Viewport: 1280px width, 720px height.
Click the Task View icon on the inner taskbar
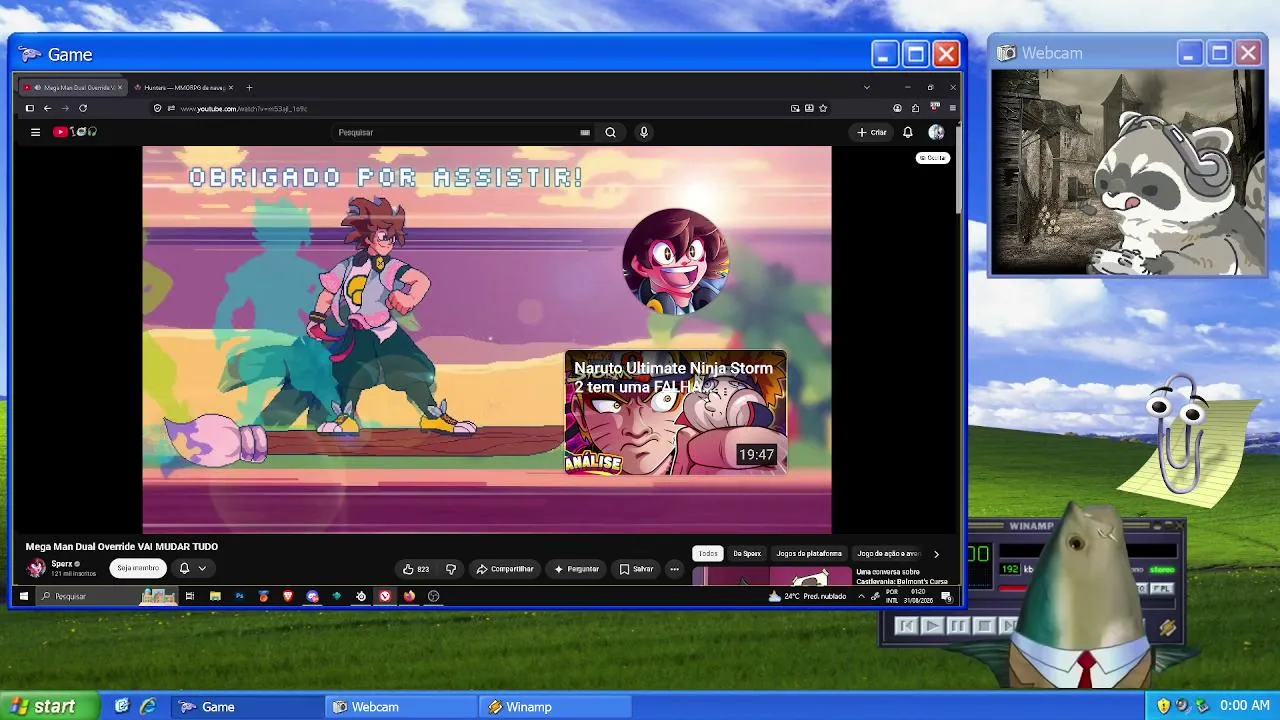[189, 596]
